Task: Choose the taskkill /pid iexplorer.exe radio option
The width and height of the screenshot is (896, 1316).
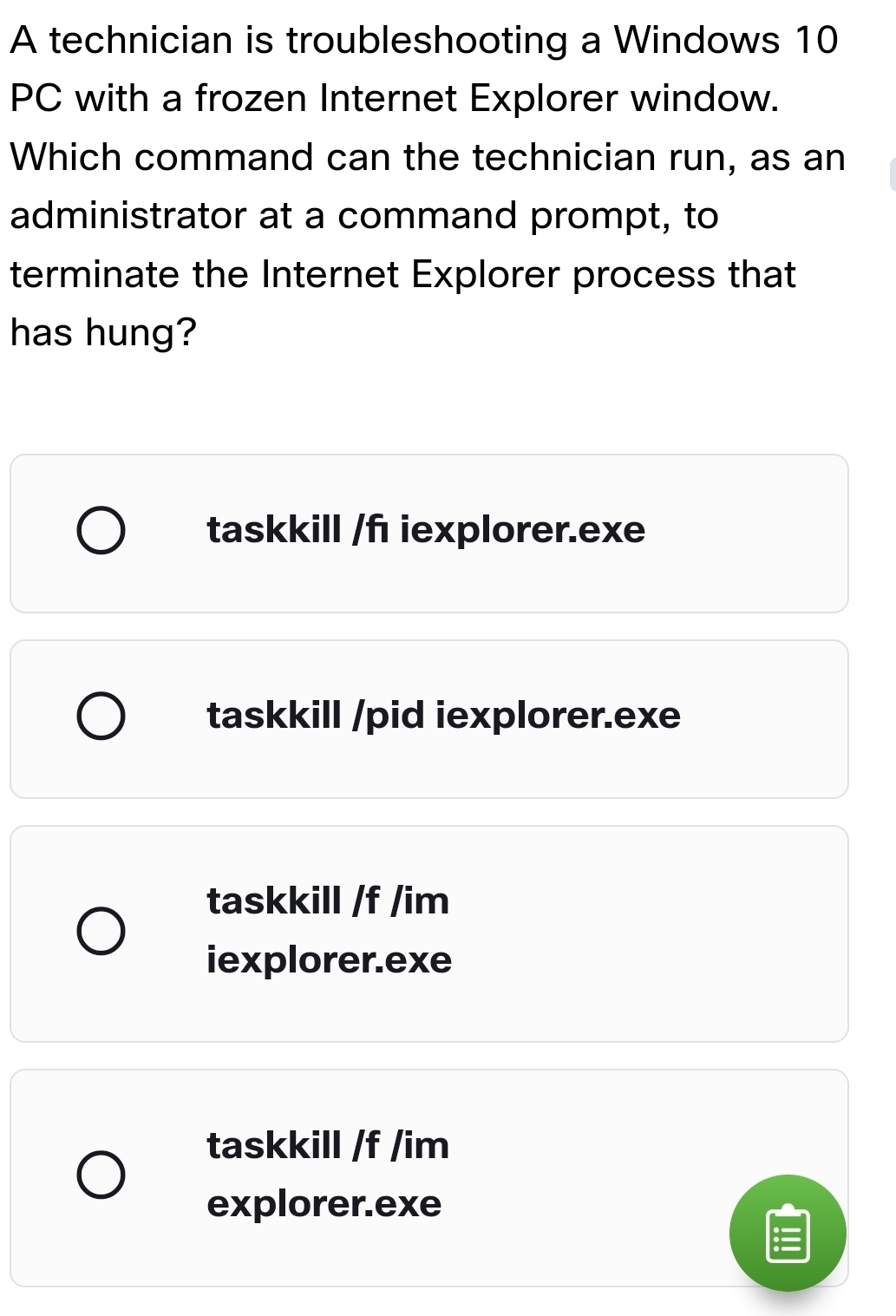Action: pyautogui.click(x=101, y=717)
